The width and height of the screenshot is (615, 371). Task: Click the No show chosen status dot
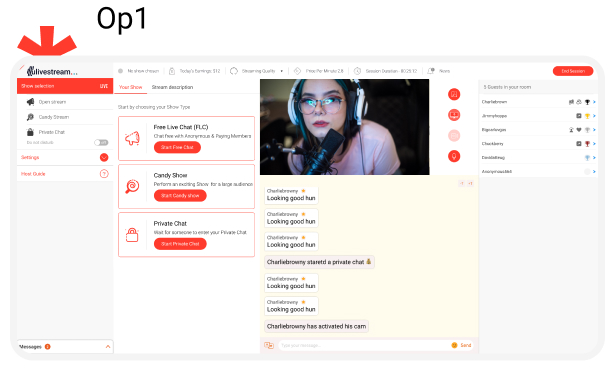(120, 71)
